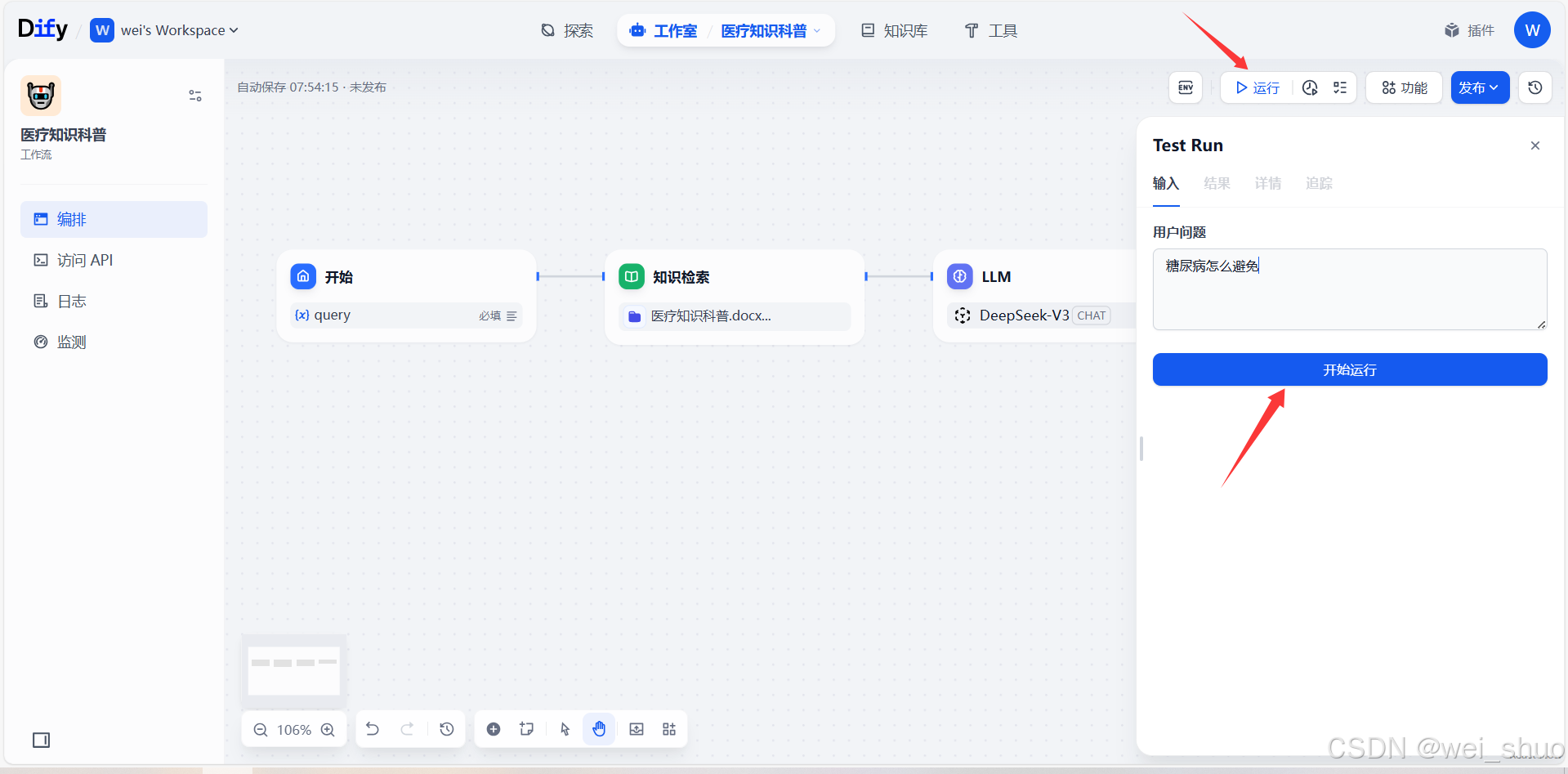This screenshot has height=774, width=1568.
Task: Click 医疗知识科普.docx knowledge entry
Action: [x=735, y=315]
